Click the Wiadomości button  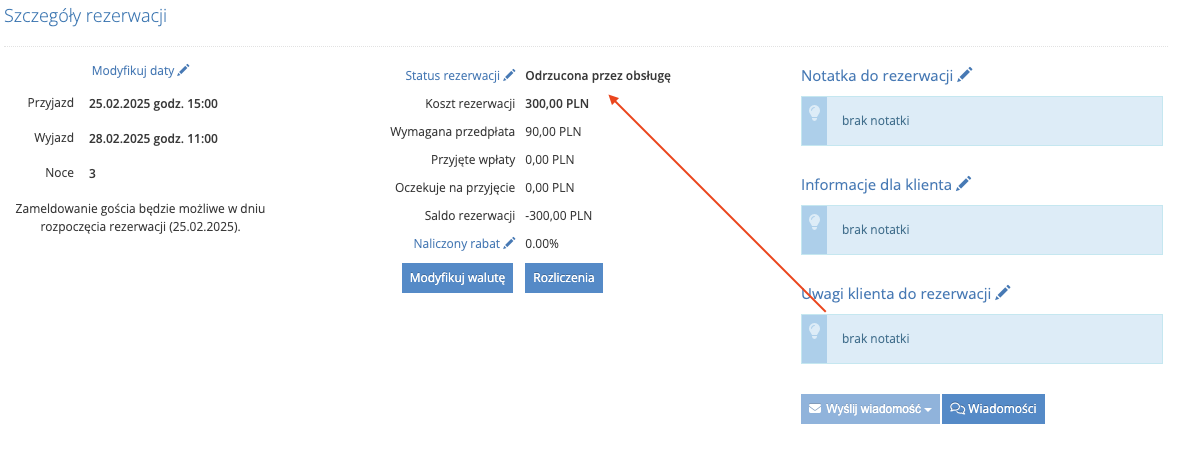993,409
